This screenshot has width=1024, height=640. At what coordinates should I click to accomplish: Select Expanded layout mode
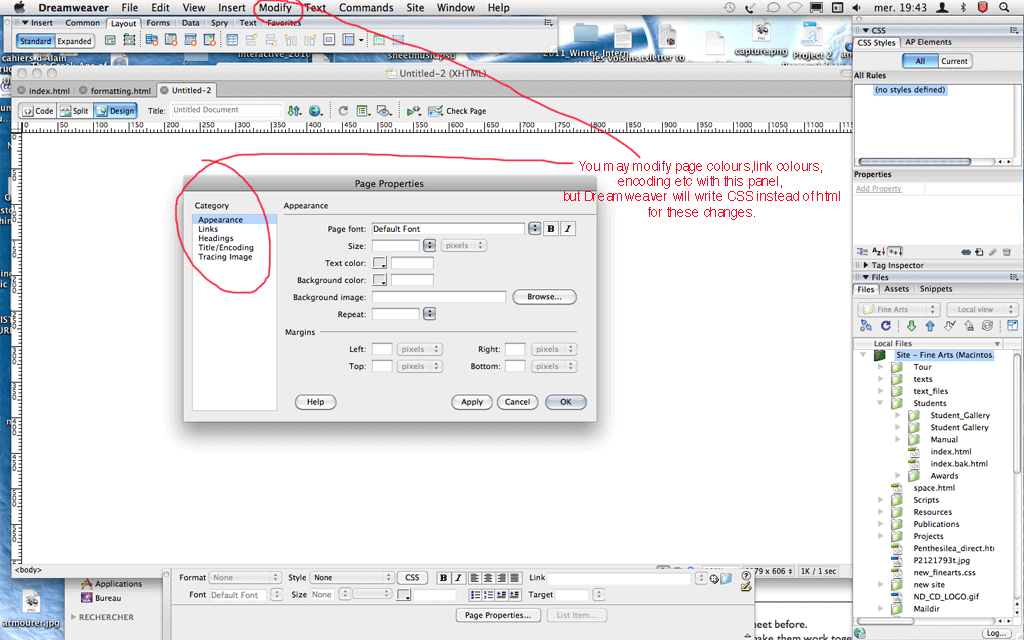point(74,41)
